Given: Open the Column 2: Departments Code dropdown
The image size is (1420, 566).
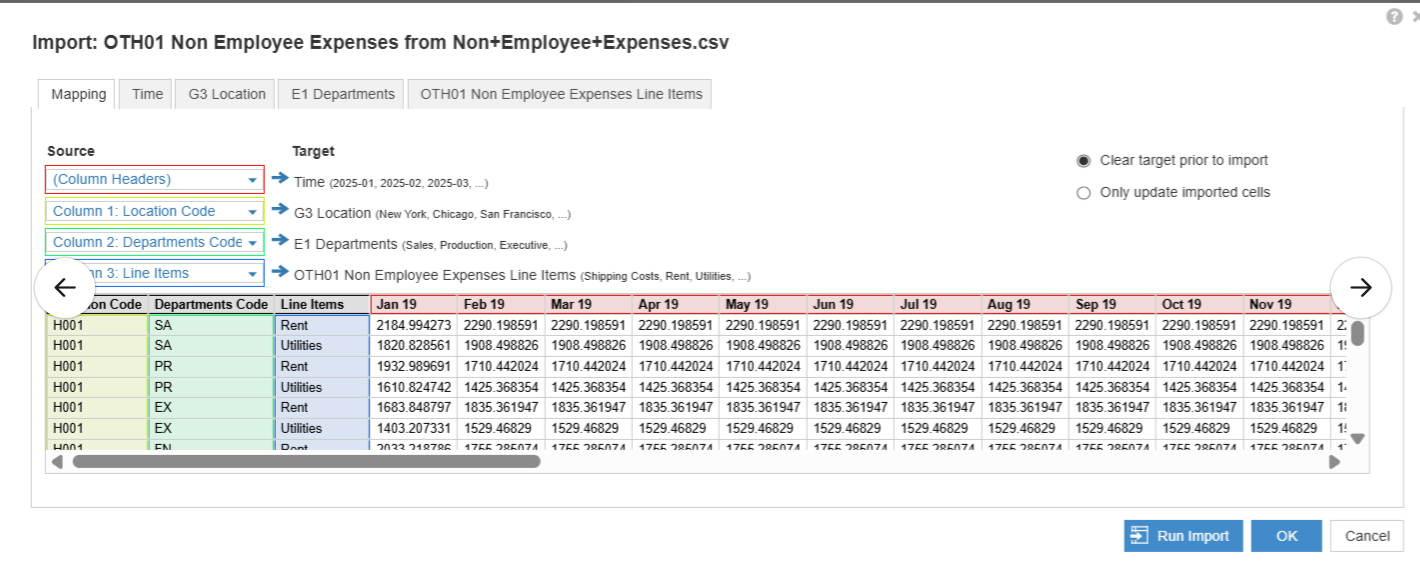Looking at the screenshot, I should coord(155,242).
